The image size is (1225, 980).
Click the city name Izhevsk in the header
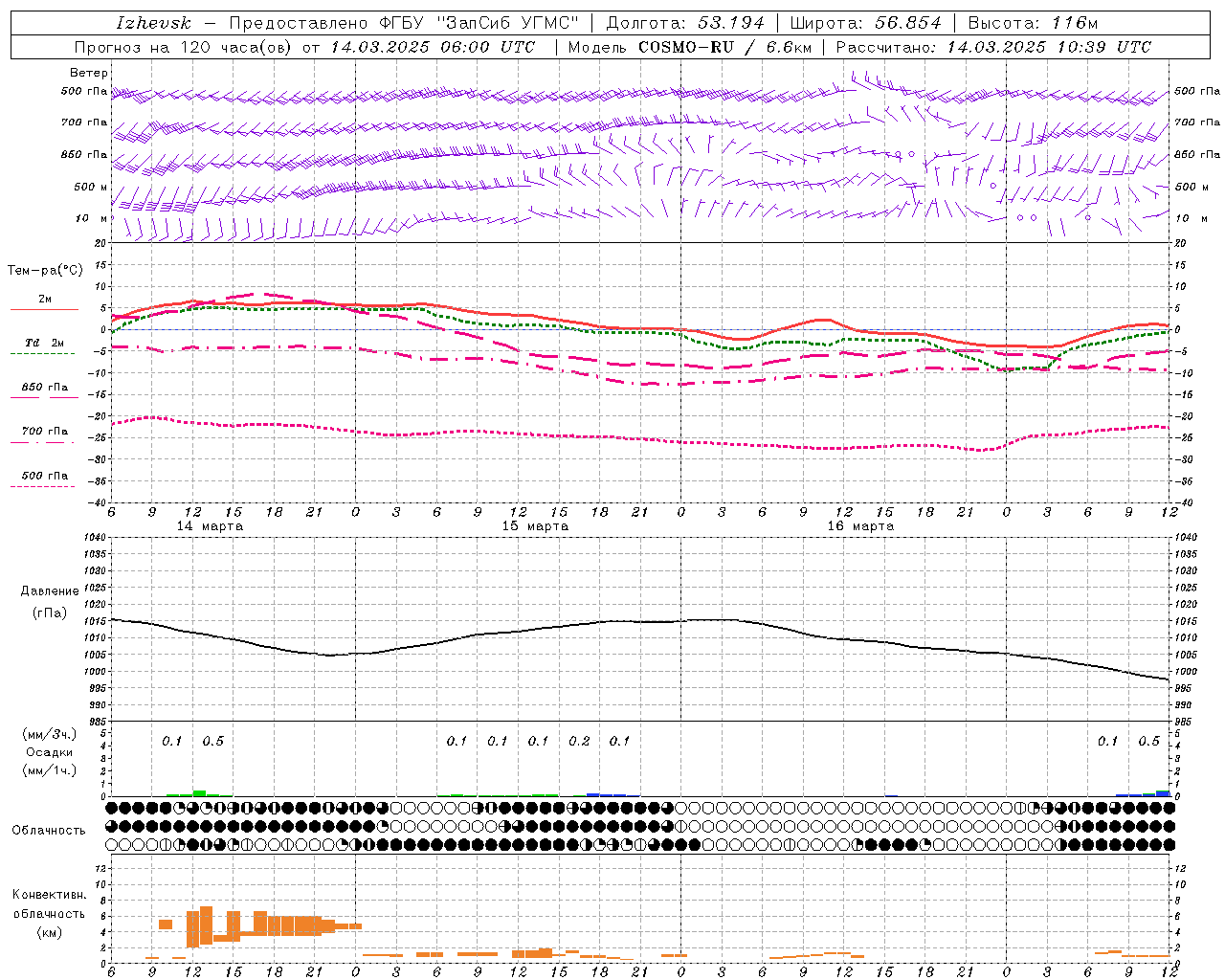coord(154,23)
